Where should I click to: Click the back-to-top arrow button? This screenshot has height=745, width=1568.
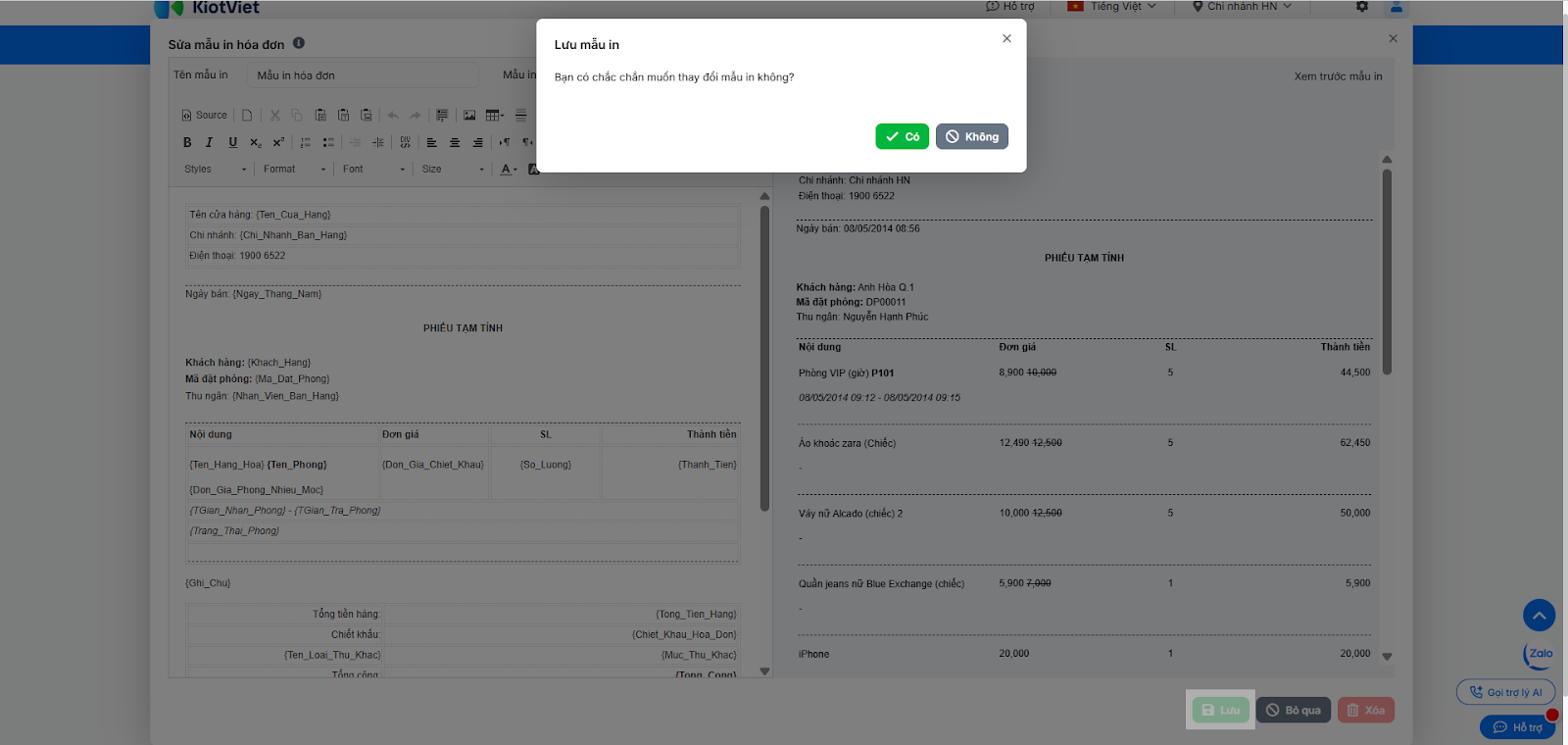coord(1539,615)
